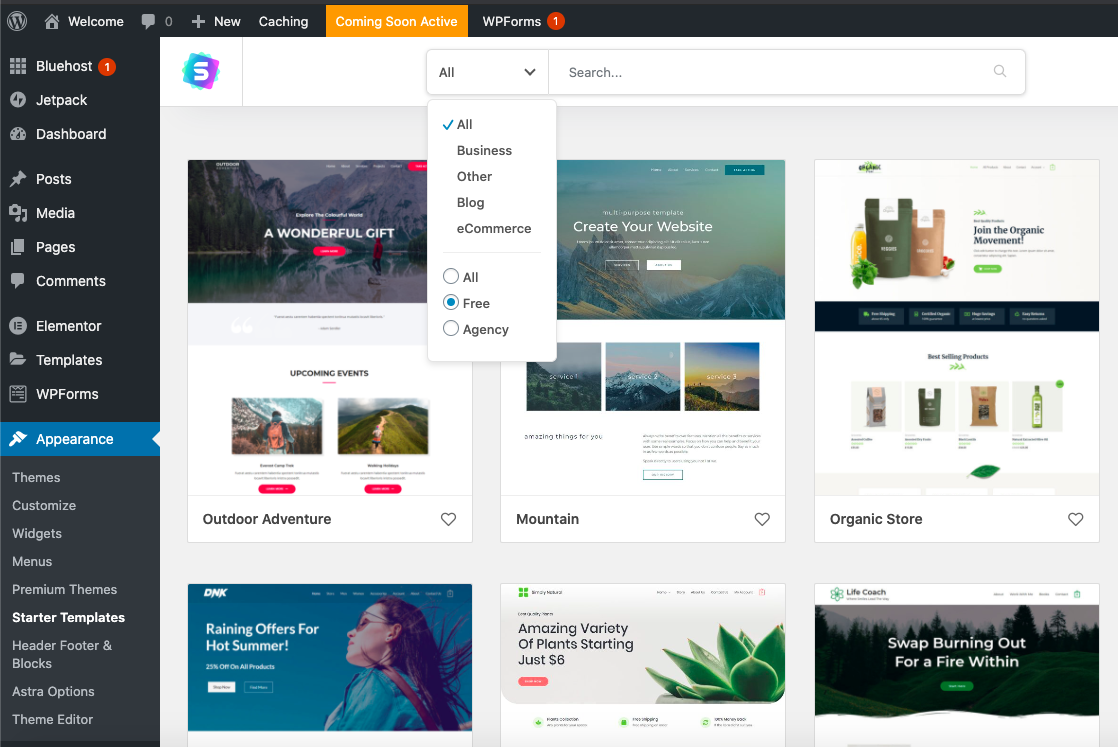This screenshot has height=747, width=1118.
Task: Click the Coming Soon Active button
Action: tap(396, 21)
